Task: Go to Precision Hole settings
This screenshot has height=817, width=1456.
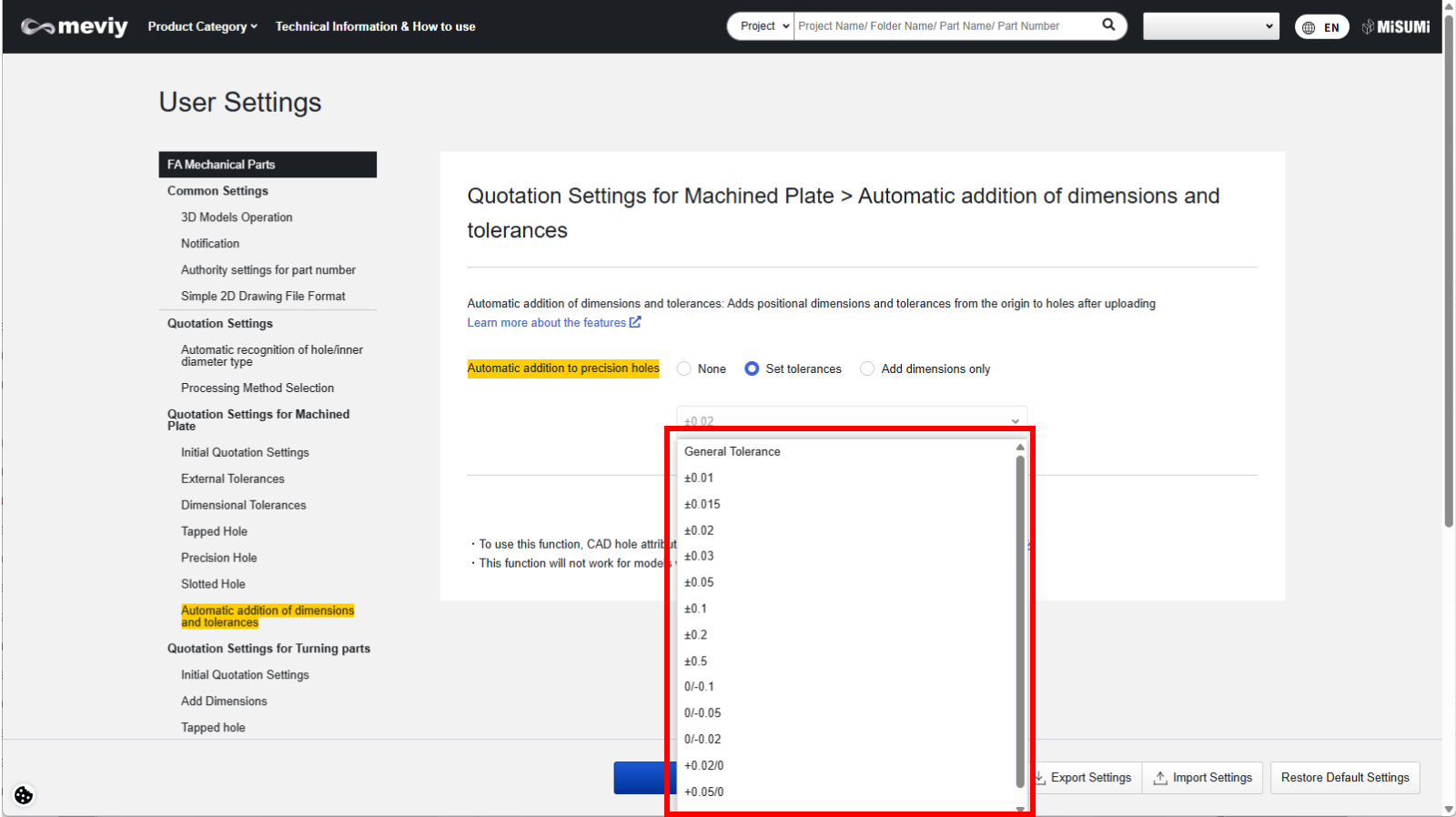Action: tap(218, 558)
